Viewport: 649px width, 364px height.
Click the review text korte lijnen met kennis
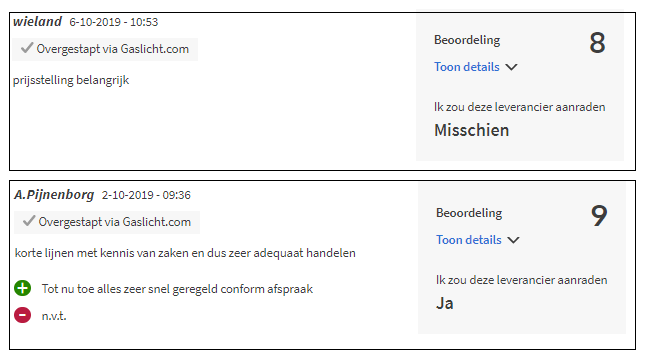pyautogui.click(x=185, y=253)
